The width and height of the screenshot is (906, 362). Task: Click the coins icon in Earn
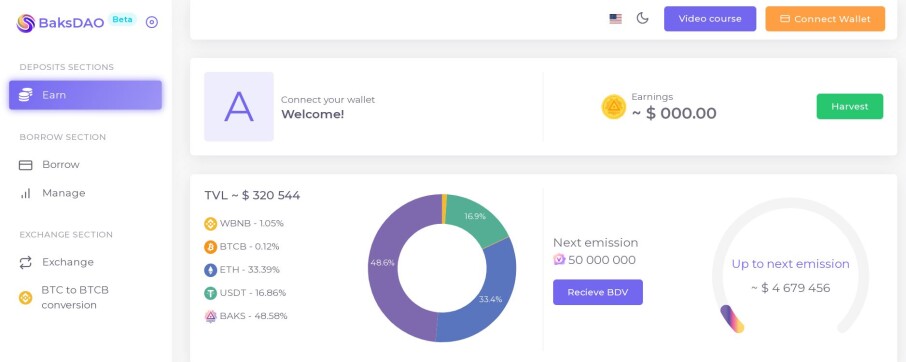point(25,95)
